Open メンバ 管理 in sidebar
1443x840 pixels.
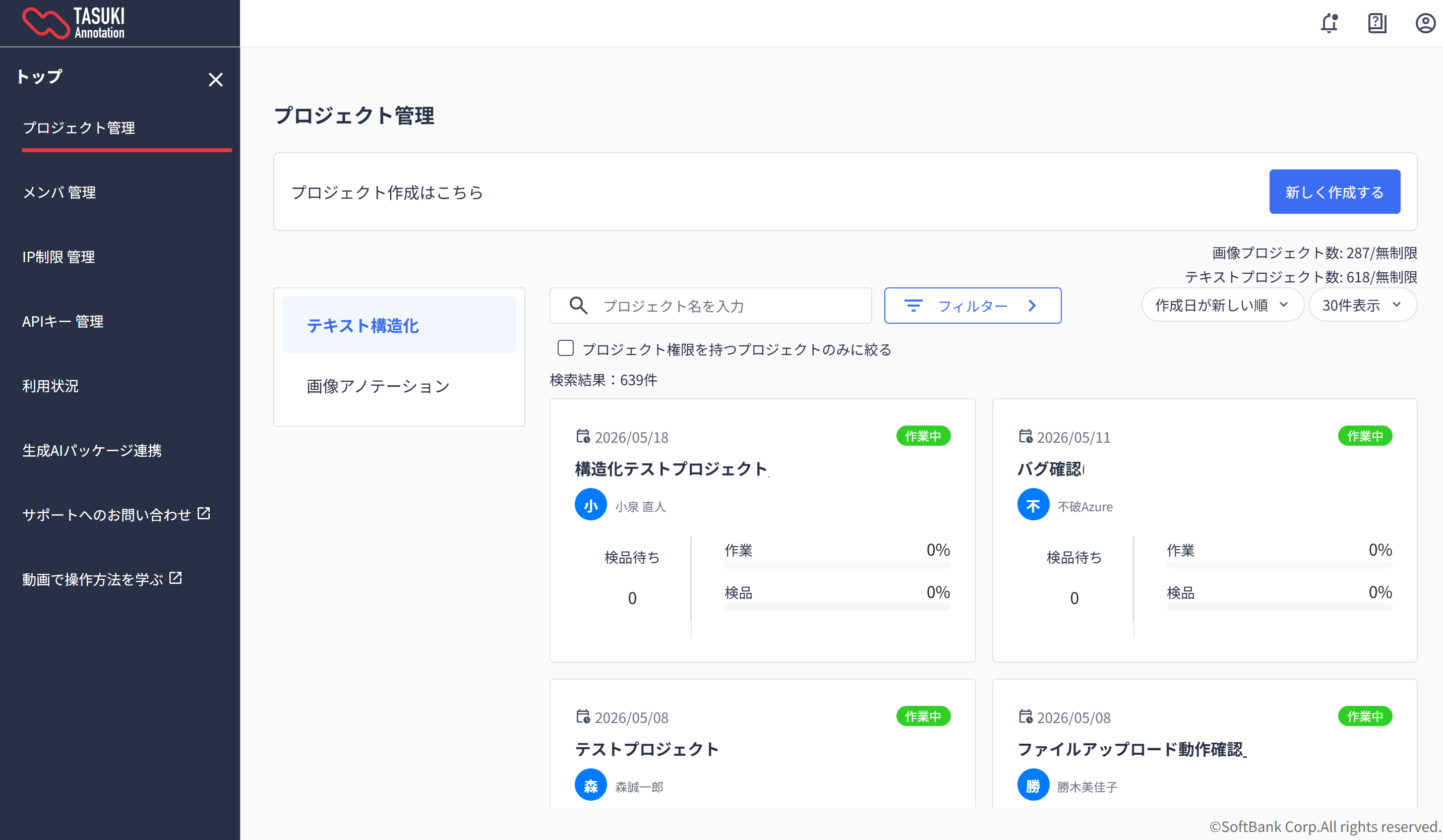pos(59,193)
